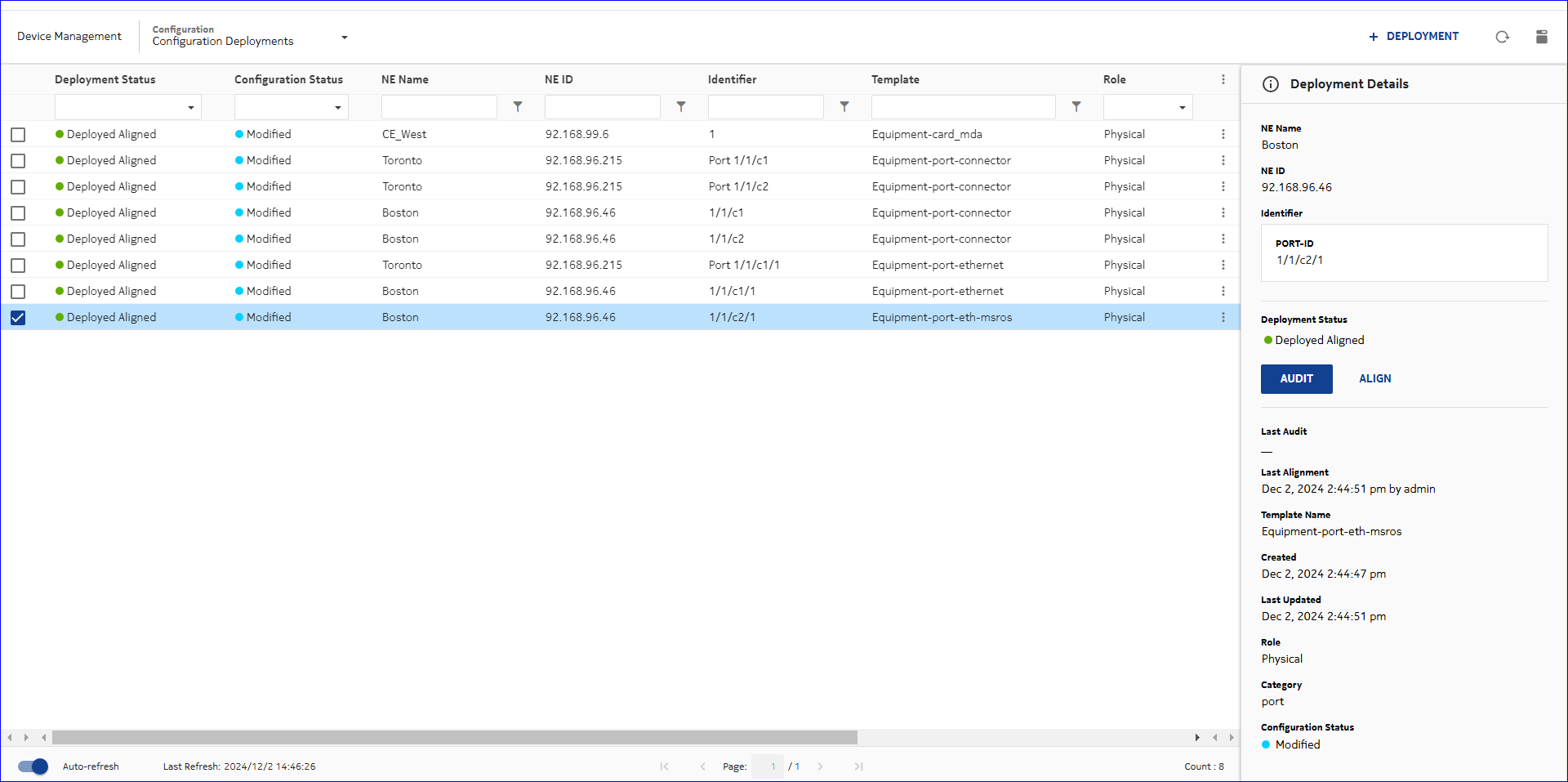Click the clipboard icon at top right
This screenshot has width=1568, height=782.
(x=1541, y=37)
